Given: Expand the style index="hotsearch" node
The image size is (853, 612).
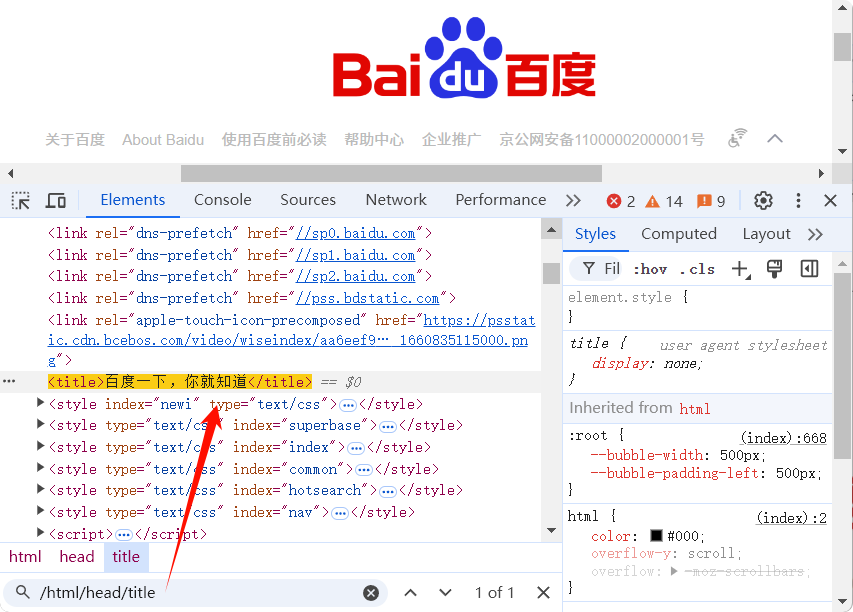Looking at the screenshot, I should click(40, 489).
